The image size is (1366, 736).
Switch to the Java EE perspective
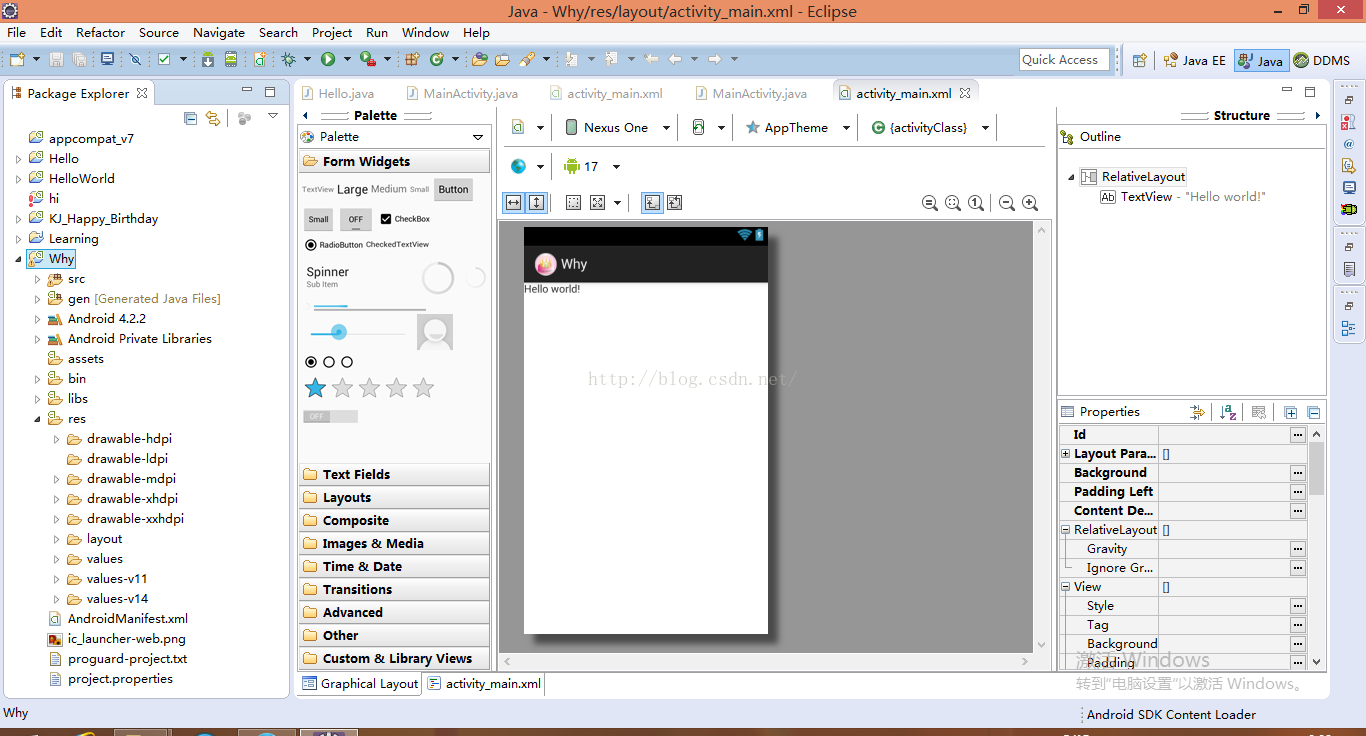click(x=1194, y=61)
